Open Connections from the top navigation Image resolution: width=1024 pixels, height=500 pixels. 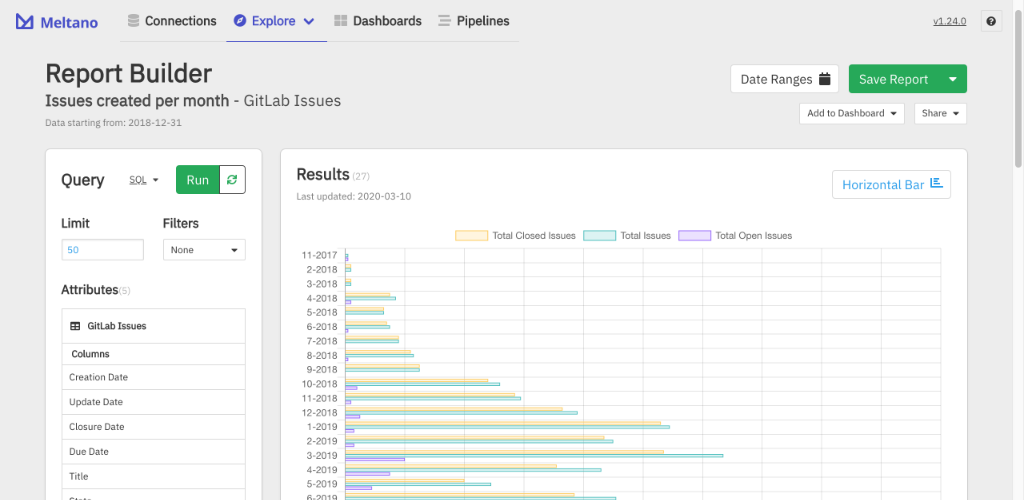(x=172, y=21)
